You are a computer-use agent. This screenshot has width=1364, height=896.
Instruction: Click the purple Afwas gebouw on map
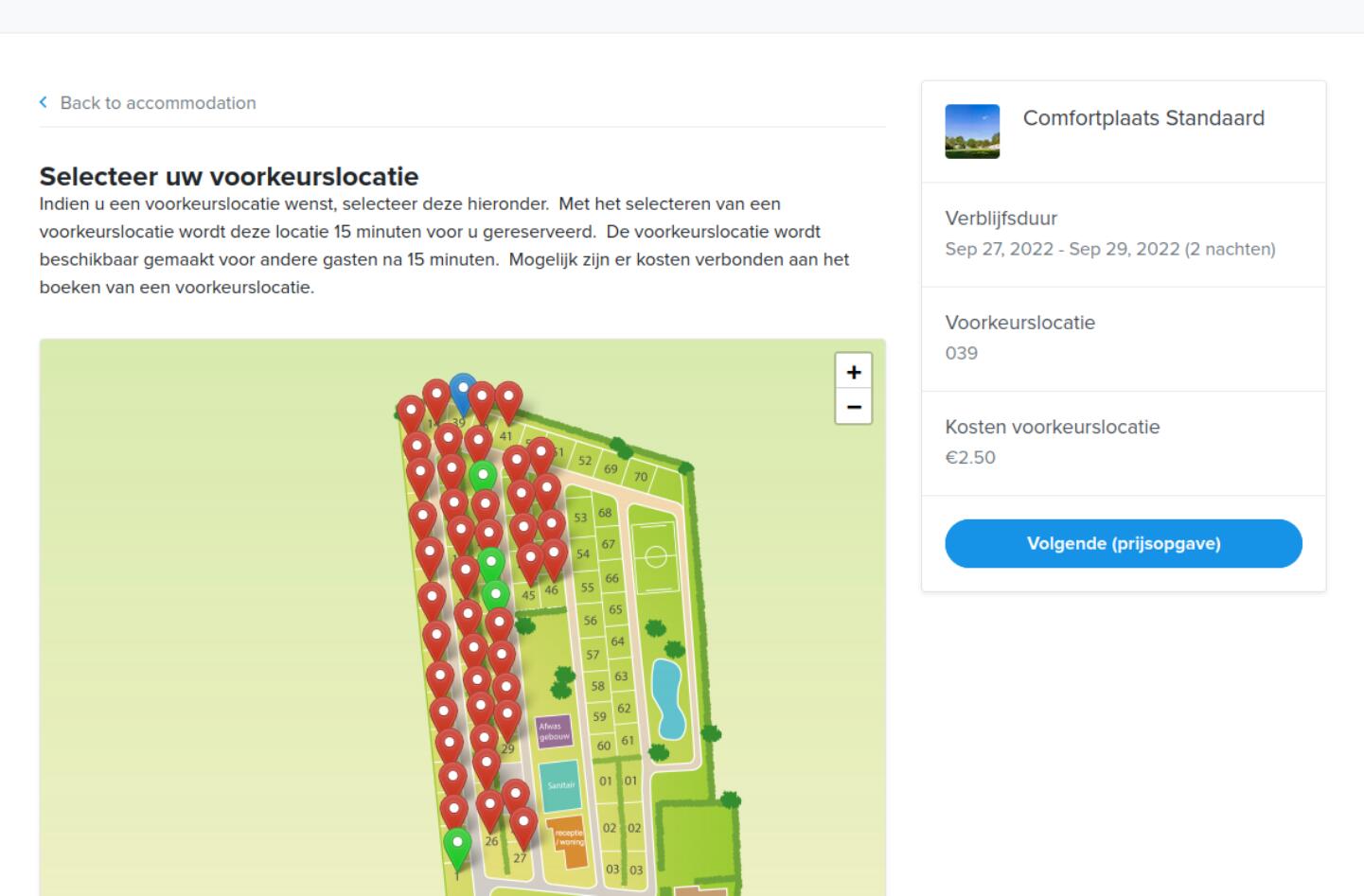pyautogui.click(x=554, y=731)
